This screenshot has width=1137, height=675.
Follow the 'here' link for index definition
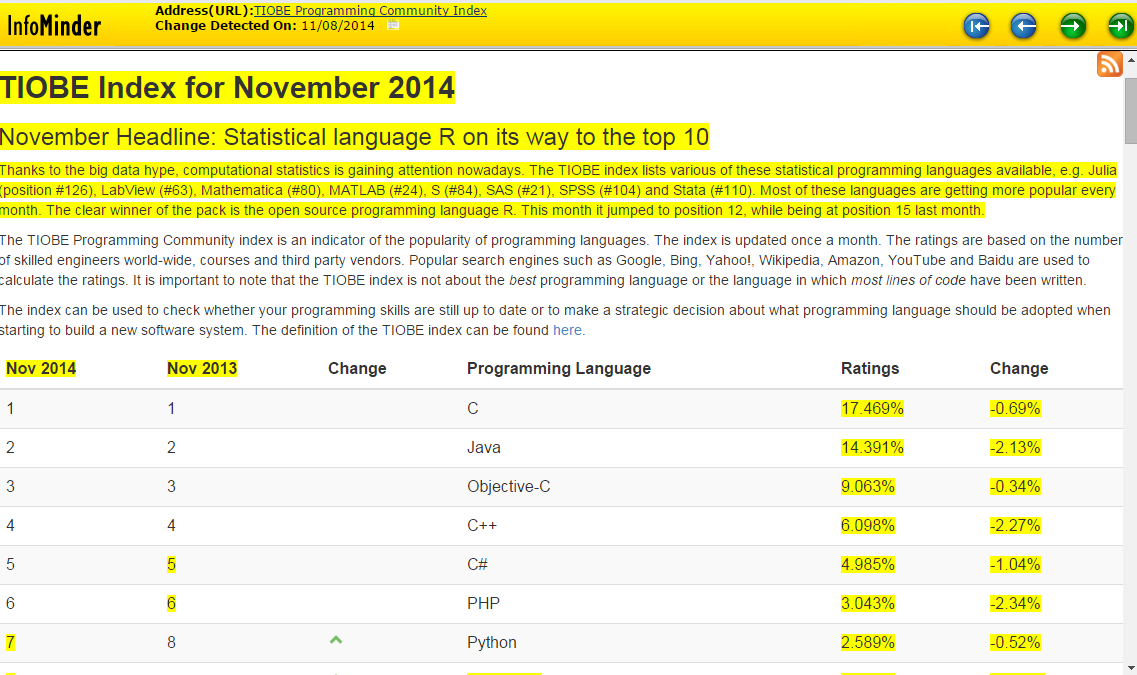point(567,331)
